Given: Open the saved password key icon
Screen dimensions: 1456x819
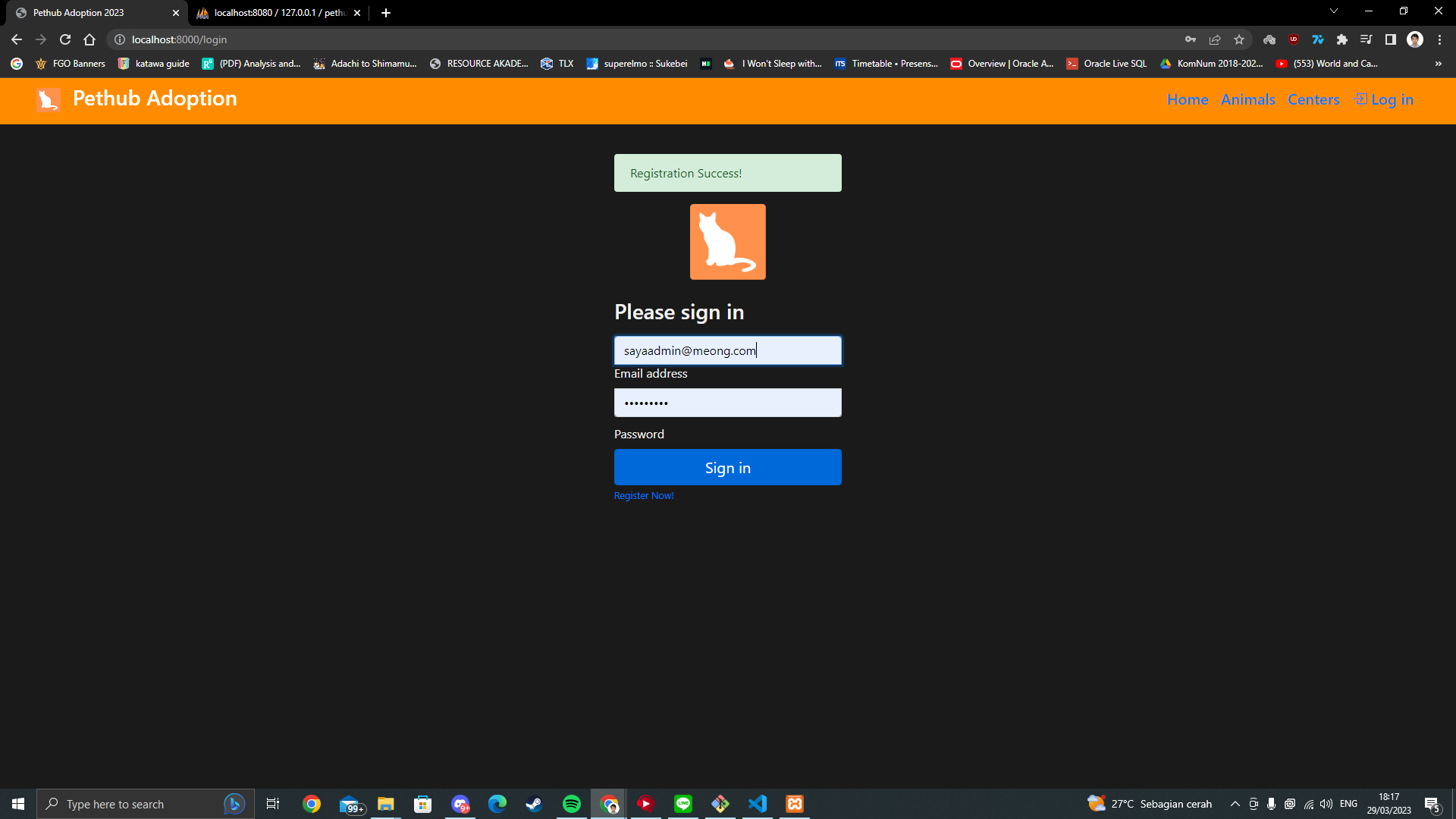Looking at the screenshot, I should 1191,39.
